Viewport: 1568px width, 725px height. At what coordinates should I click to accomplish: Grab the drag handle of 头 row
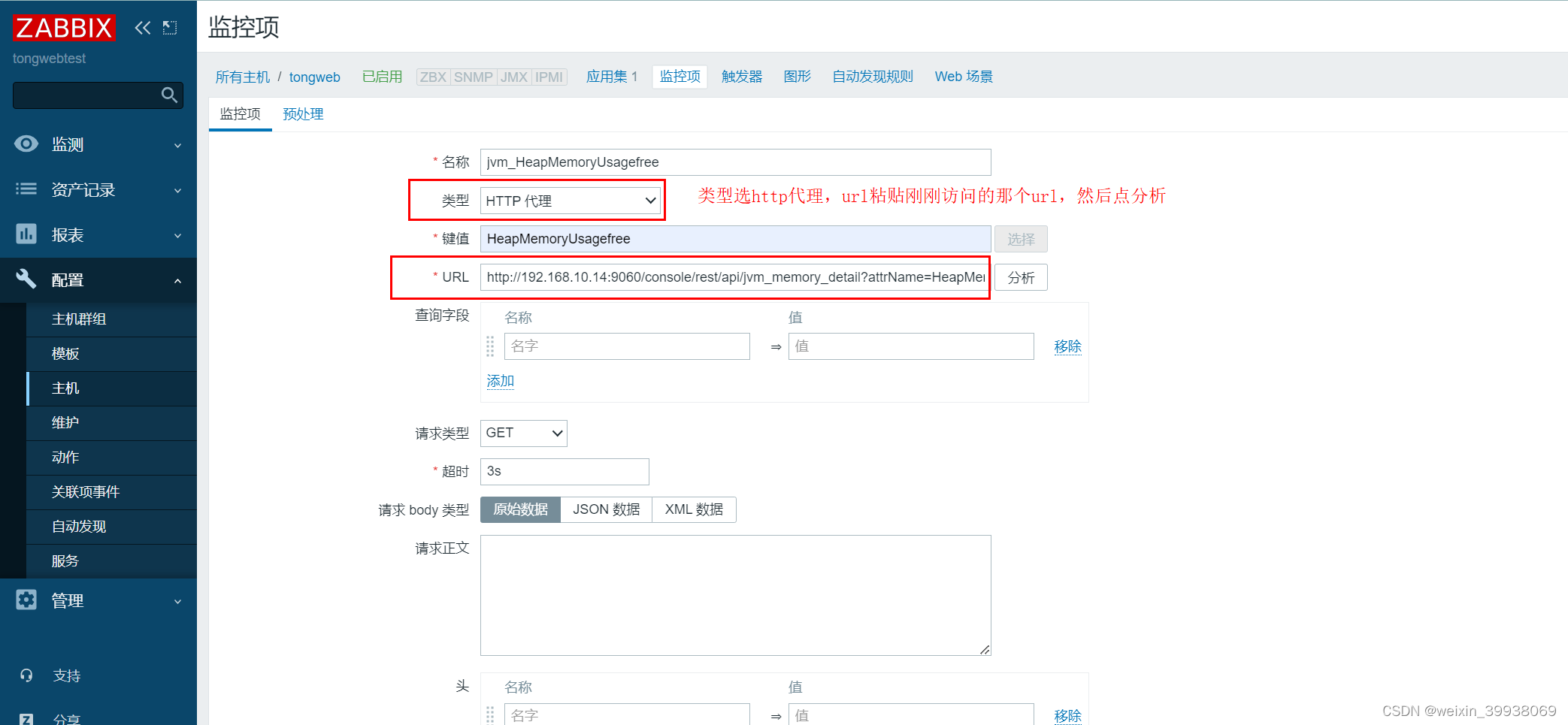tap(490, 714)
